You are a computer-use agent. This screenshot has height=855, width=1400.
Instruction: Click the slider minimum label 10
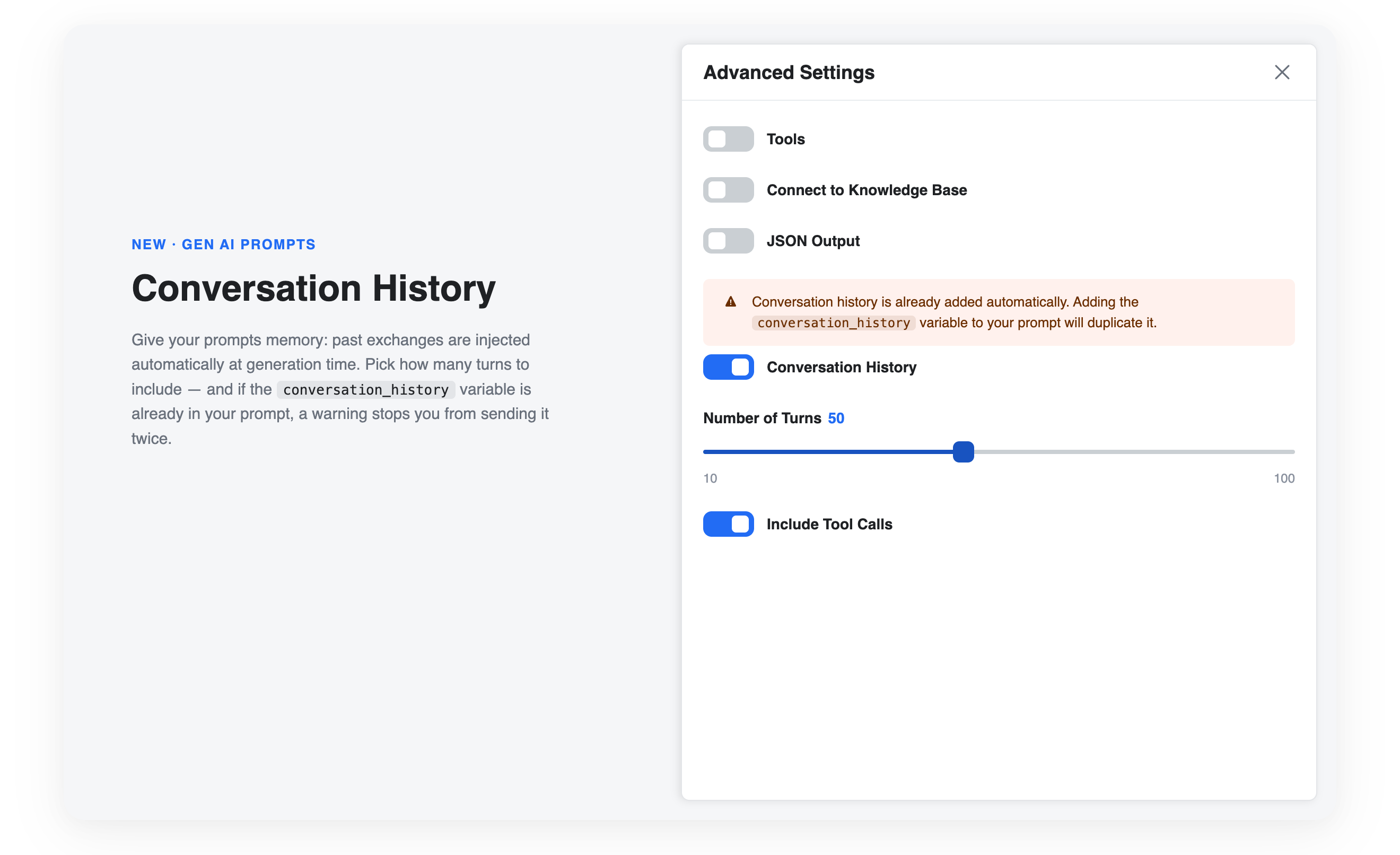(x=710, y=478)
